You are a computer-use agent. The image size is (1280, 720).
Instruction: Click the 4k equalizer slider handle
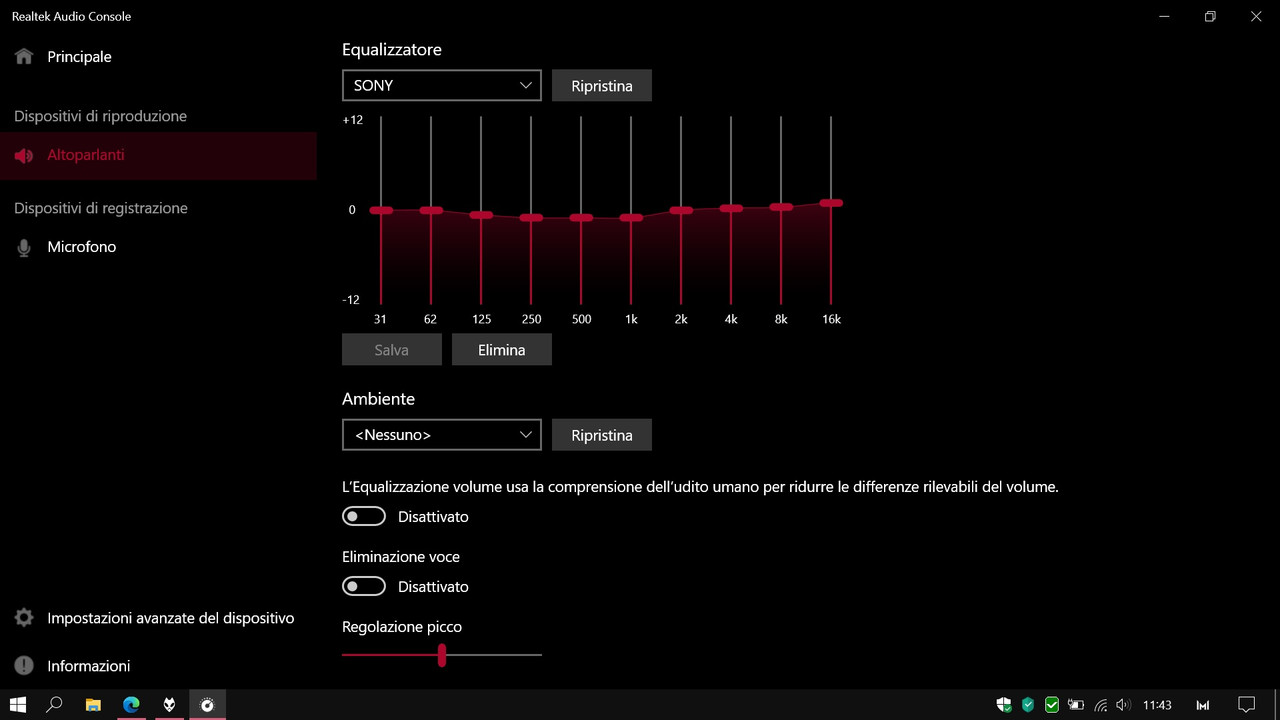click(x=731, y=208)
